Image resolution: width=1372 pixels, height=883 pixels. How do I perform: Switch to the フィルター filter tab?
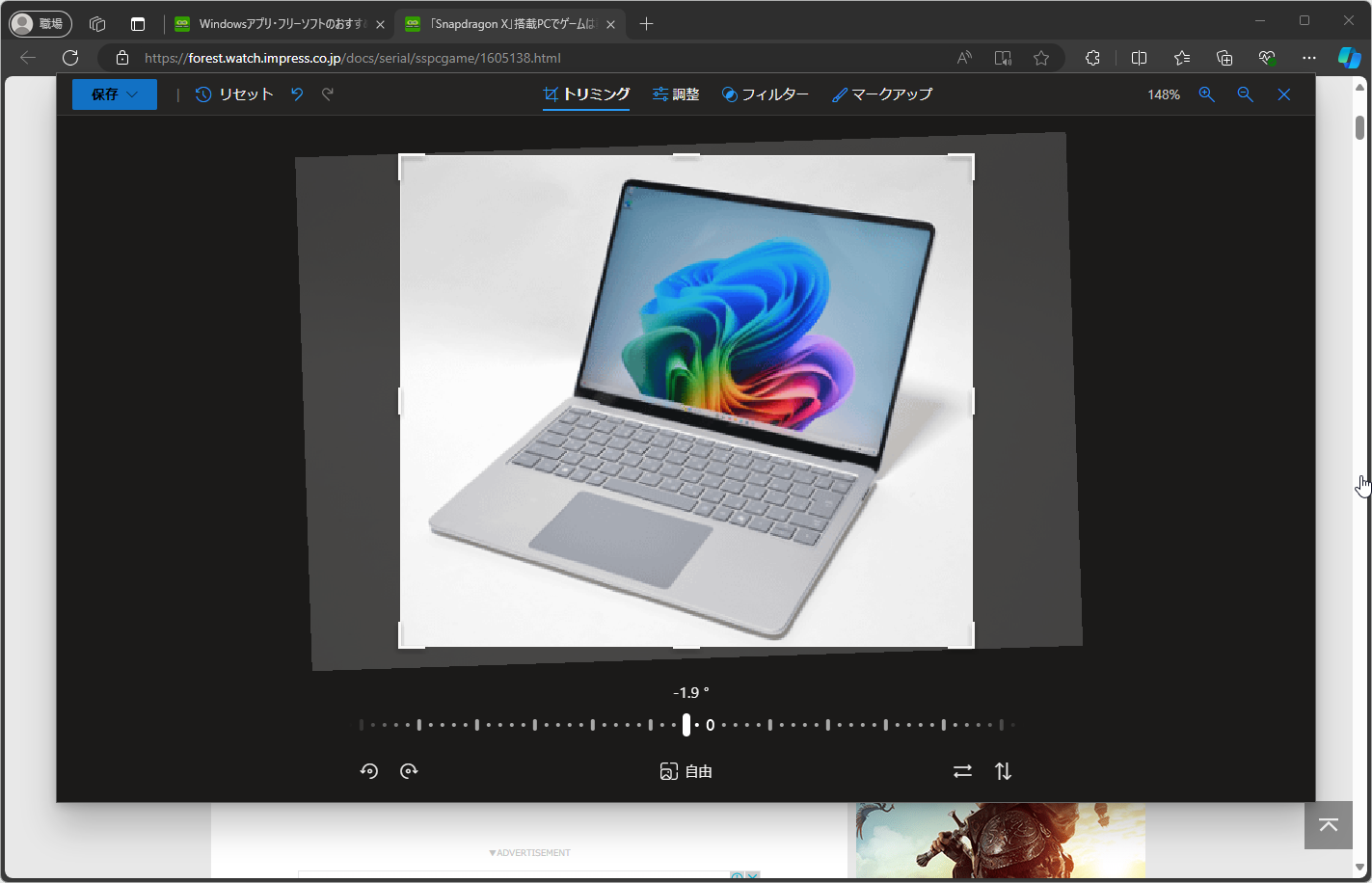coord(766,94)
